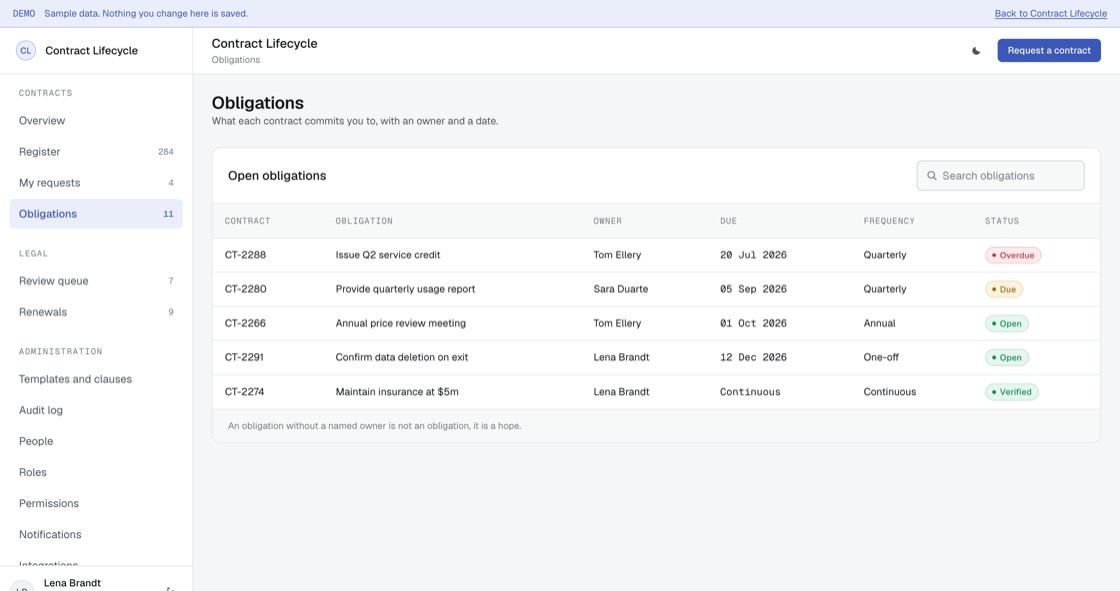The height and width of the screenshot is (591, 1120).
Task: Open the Audit log page
Action: coord(96,410)
